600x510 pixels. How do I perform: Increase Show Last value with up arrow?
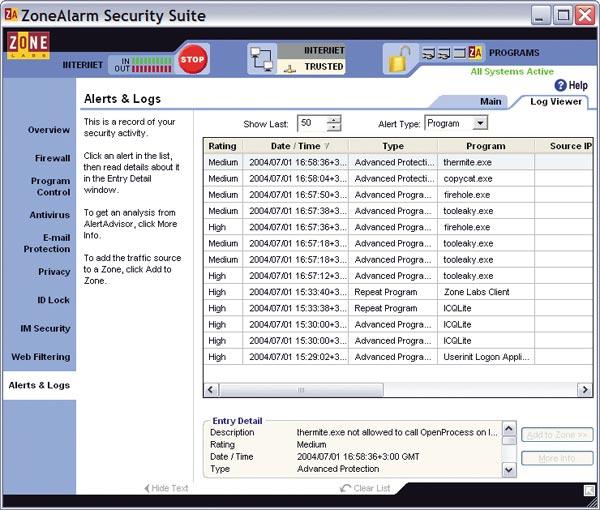click(334, 119)
